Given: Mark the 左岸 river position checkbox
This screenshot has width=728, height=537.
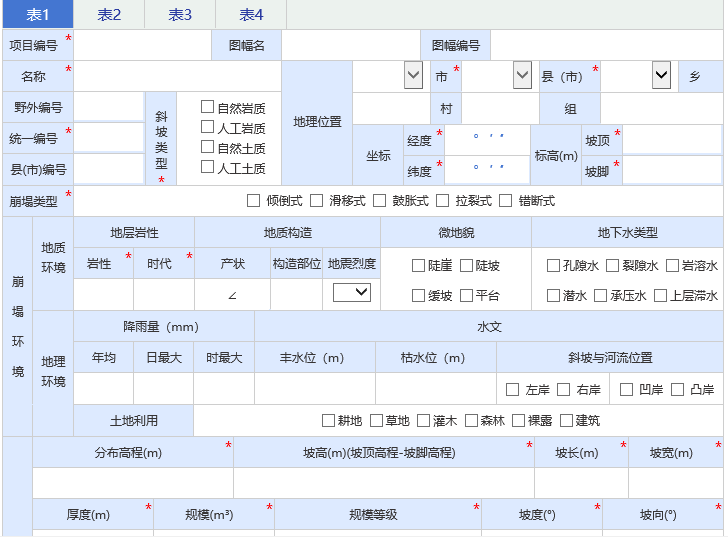Looking at the screenshot, I should coord(512,389).
